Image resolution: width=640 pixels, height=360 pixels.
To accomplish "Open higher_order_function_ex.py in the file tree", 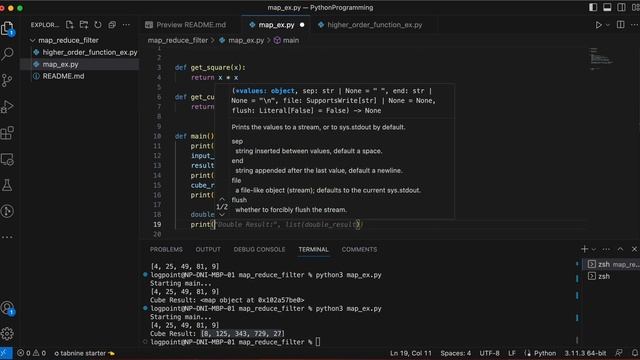I will coord(90,52).
